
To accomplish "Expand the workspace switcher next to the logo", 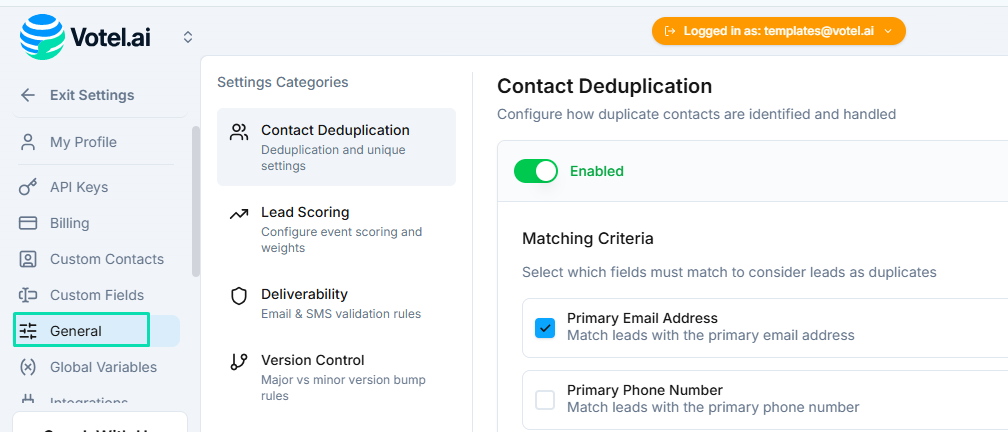I will [187, 37].
